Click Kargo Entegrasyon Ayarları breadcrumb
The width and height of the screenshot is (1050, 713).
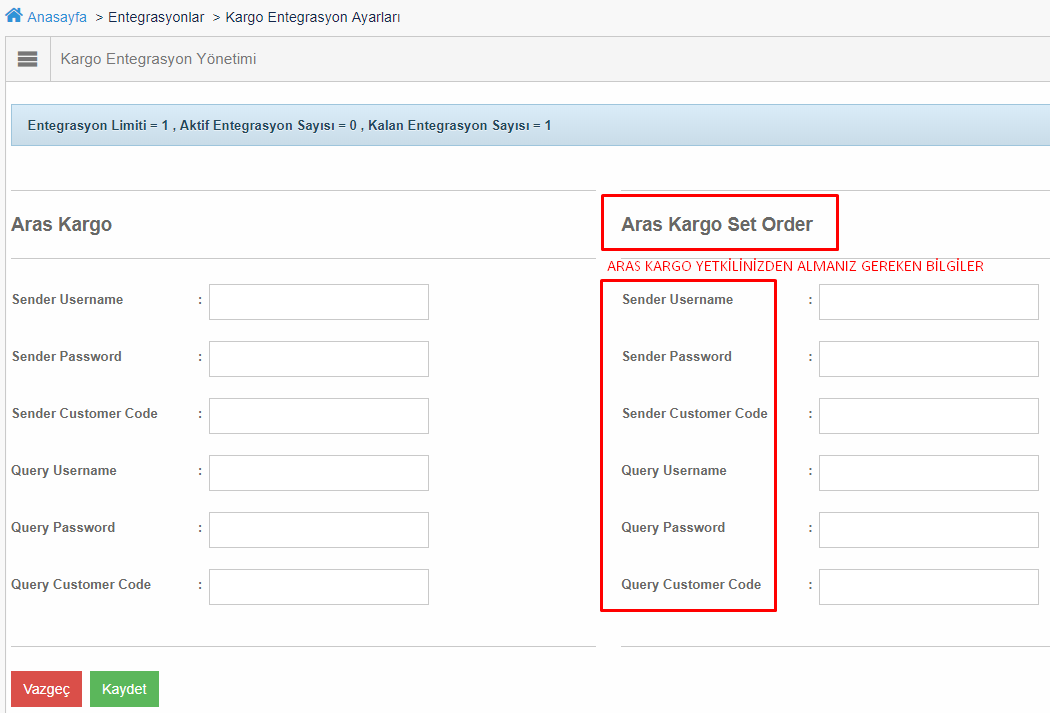point(313,17)
